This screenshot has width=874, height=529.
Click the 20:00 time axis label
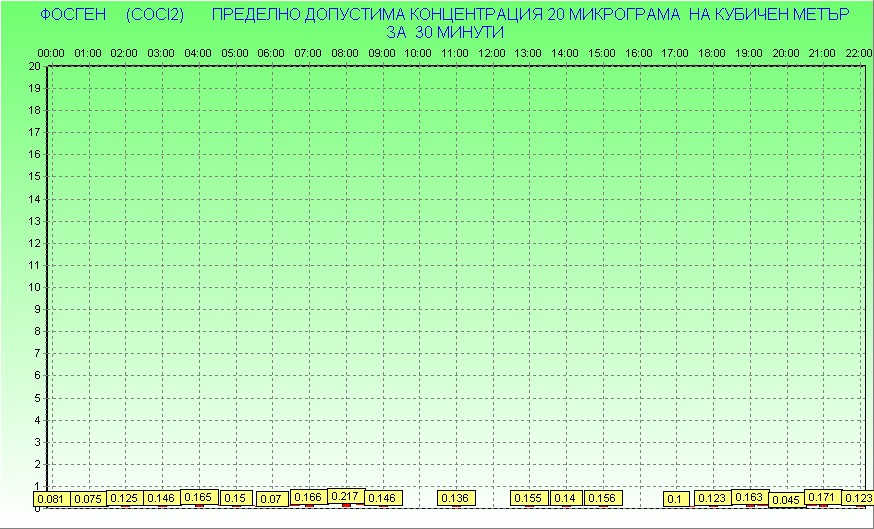(x=785, y=53)
